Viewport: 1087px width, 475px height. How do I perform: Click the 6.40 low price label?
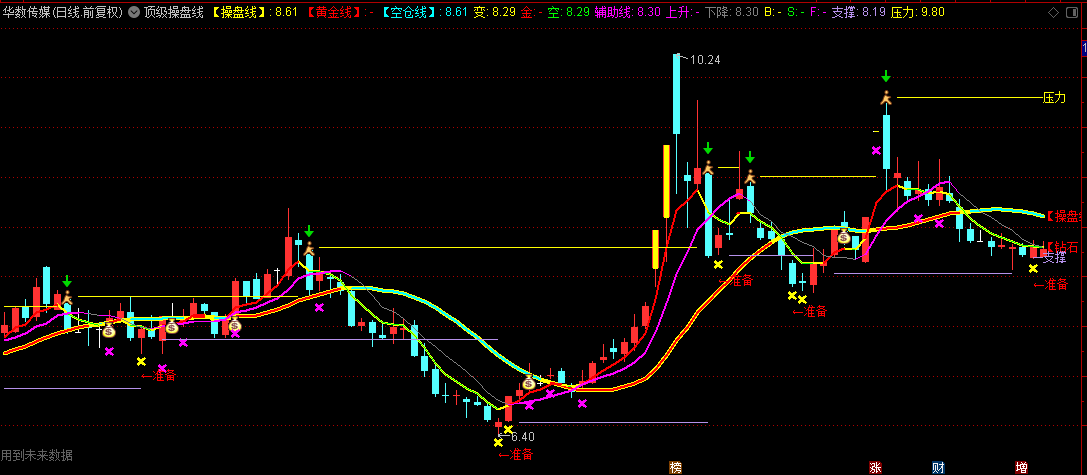(x=523, y=437)
